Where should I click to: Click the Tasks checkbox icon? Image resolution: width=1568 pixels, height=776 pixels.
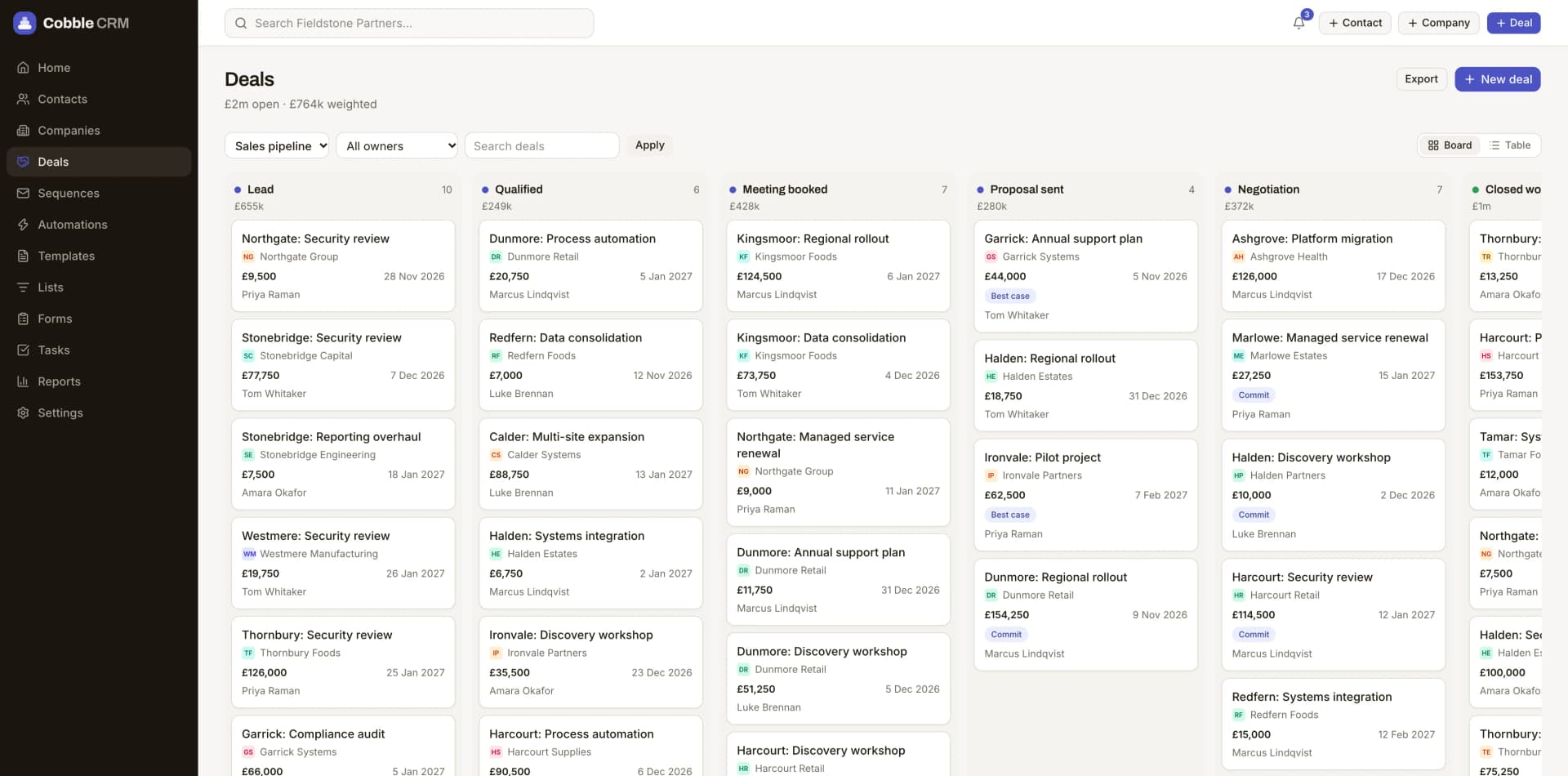pyautogui.click(x=23, y=350)
